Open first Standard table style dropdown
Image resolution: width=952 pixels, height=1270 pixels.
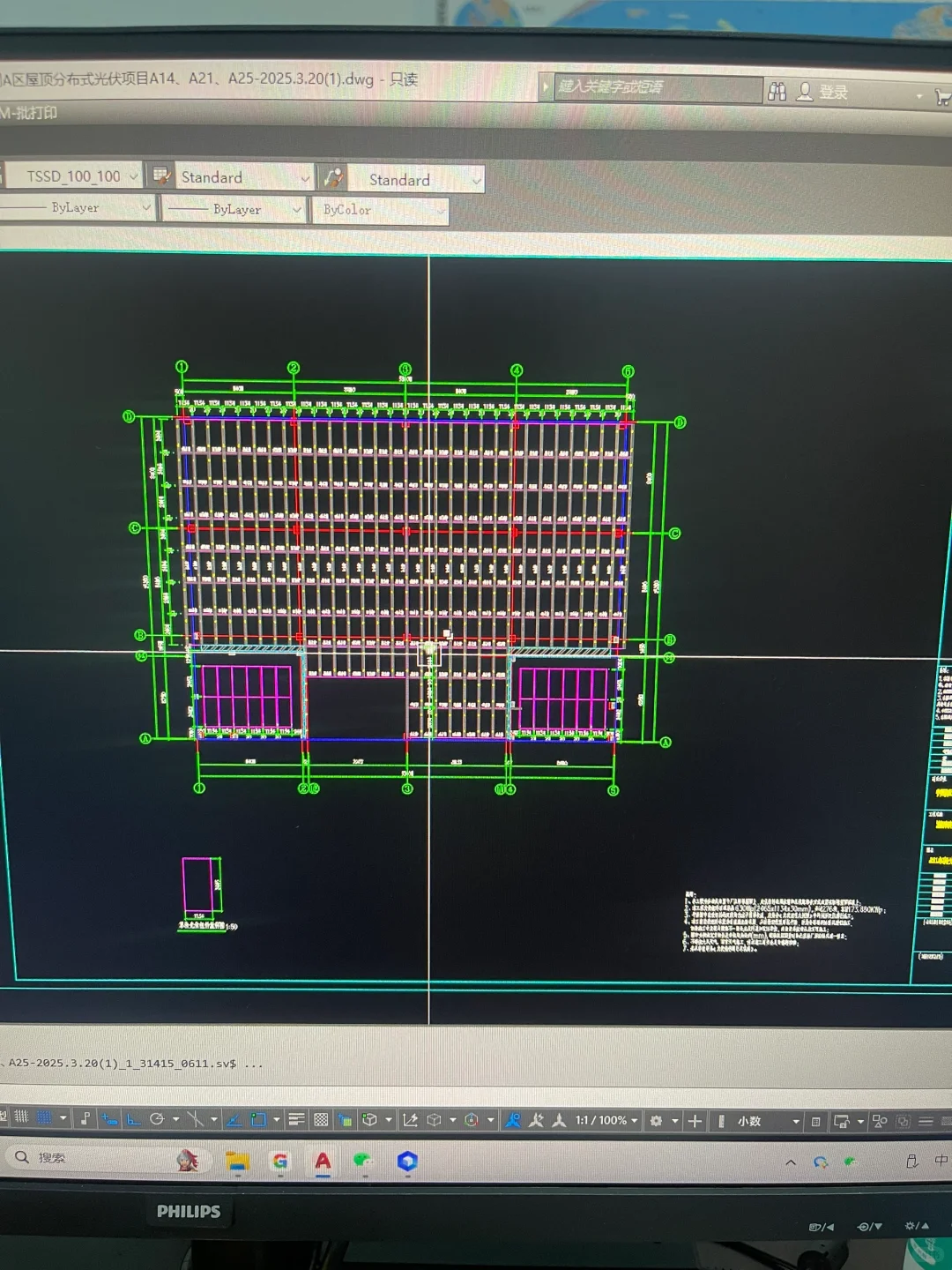click(245, 177)
